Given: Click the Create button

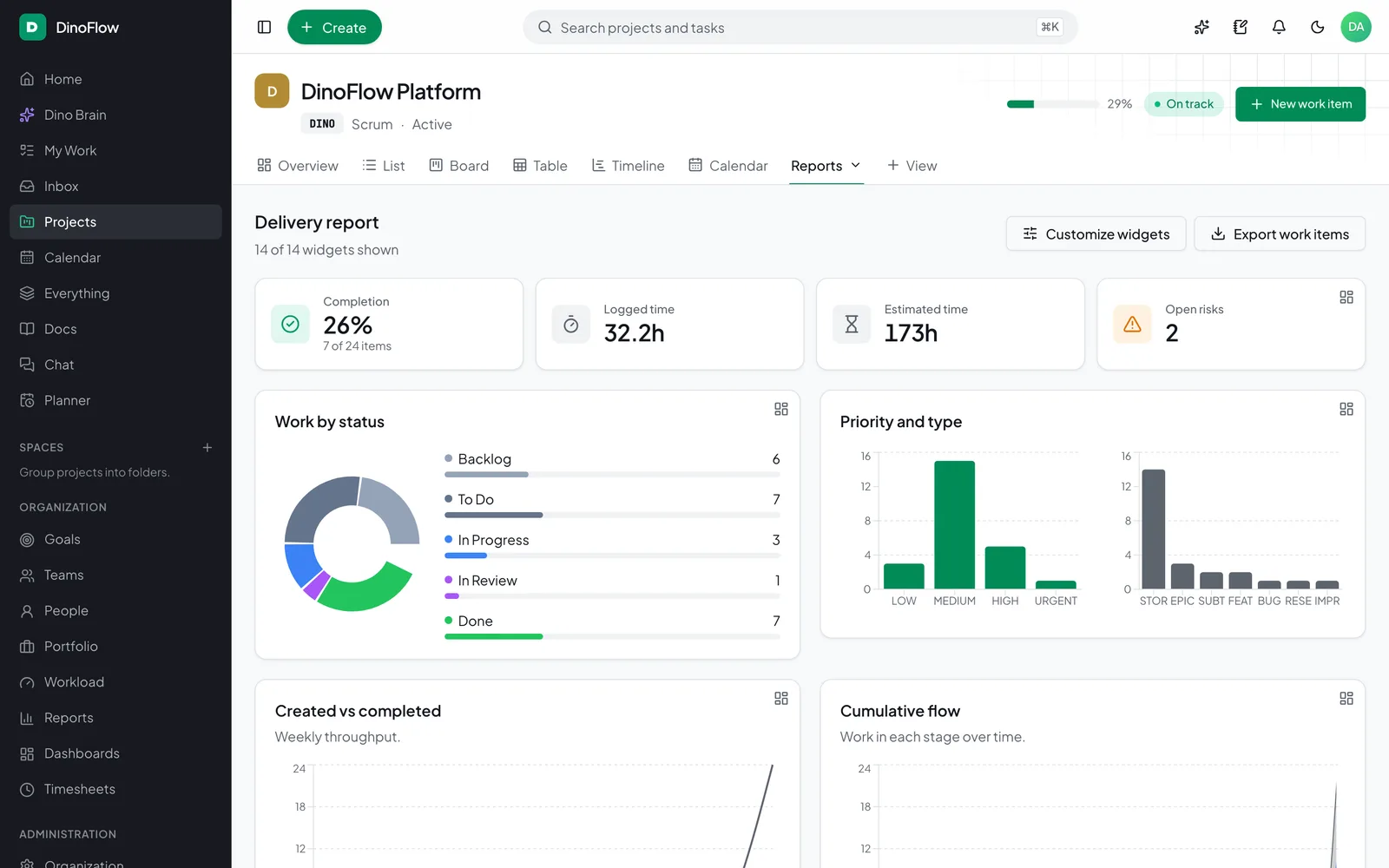Looking at the screenshot, I should click(x=334, y=27).
